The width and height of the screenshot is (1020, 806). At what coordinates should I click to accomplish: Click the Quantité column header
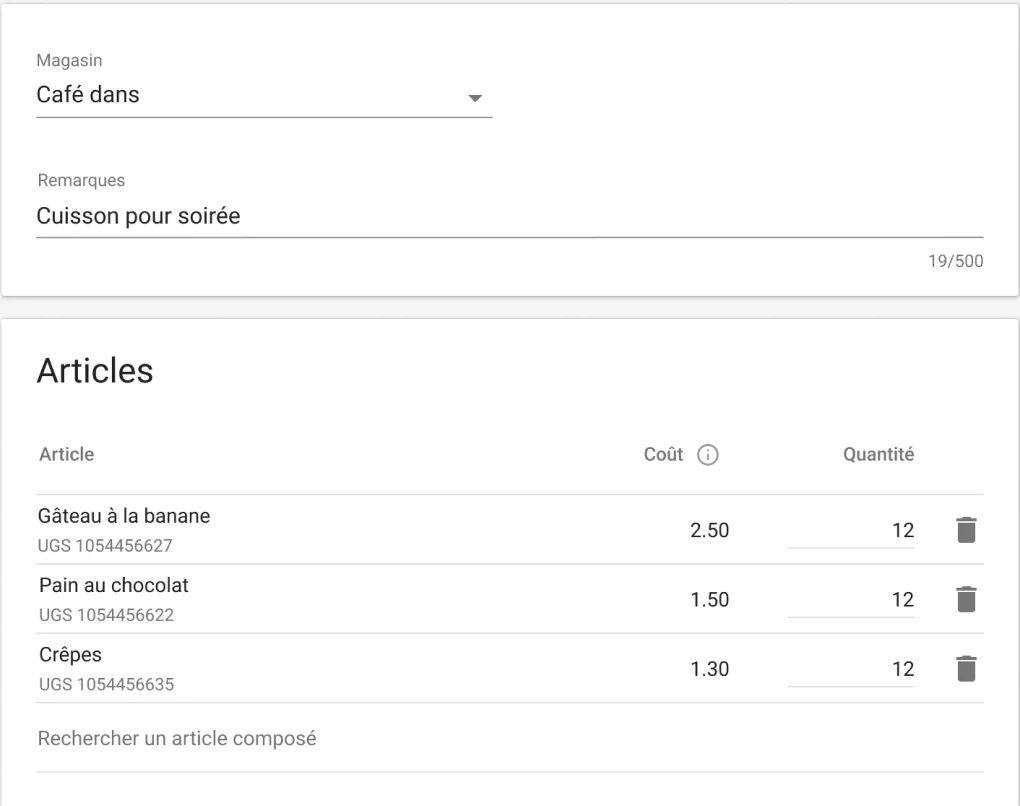(x=878, y=455)
